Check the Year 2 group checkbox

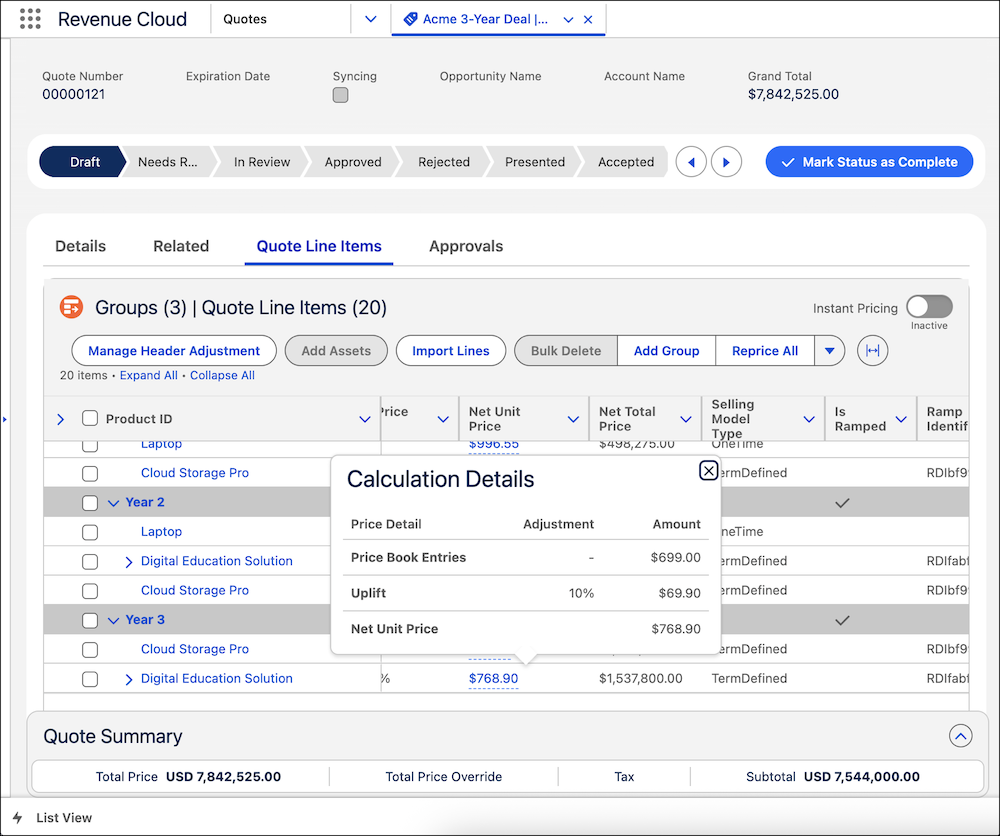(x=90, y=502)
